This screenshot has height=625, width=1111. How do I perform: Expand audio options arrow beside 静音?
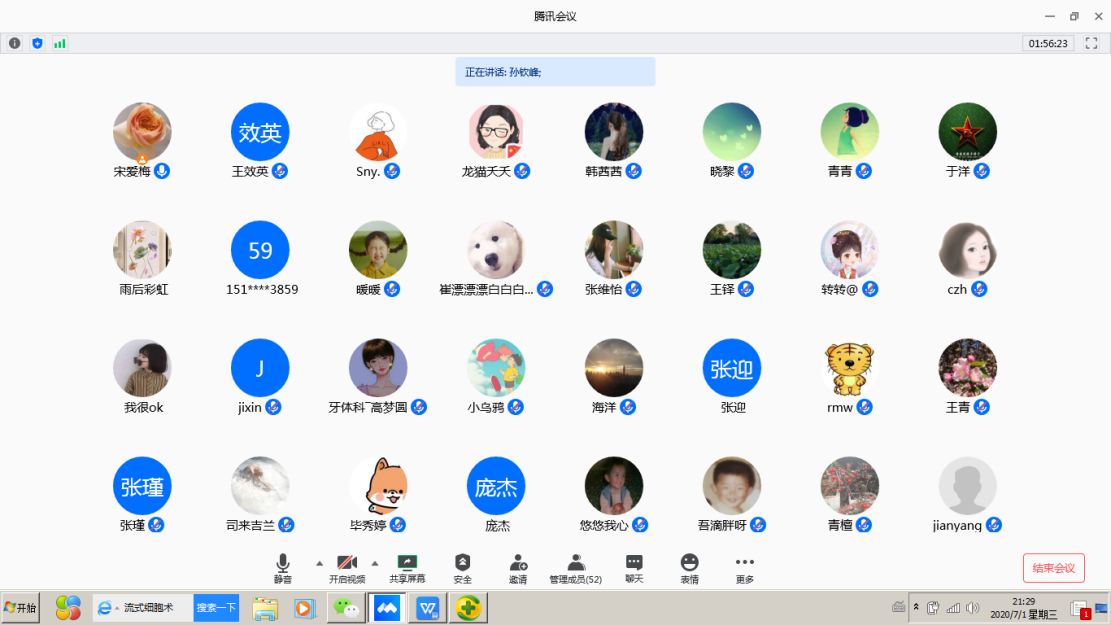(x=320, y=563)
